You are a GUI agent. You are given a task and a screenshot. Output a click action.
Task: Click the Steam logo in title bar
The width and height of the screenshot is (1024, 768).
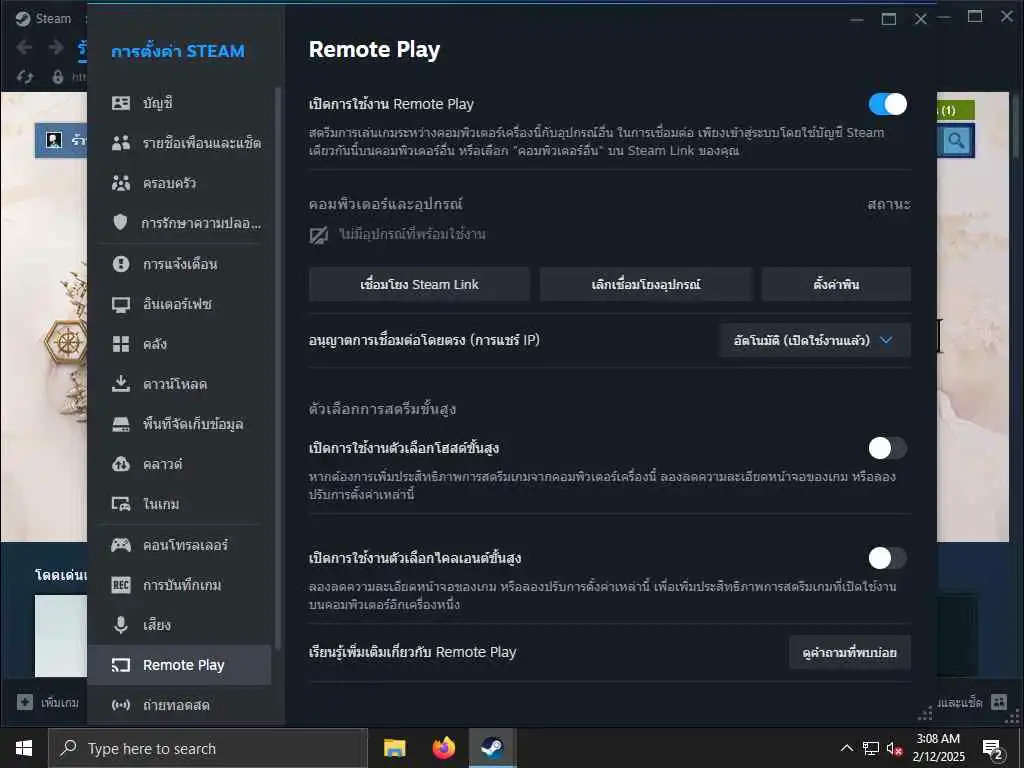pos(24,18)
